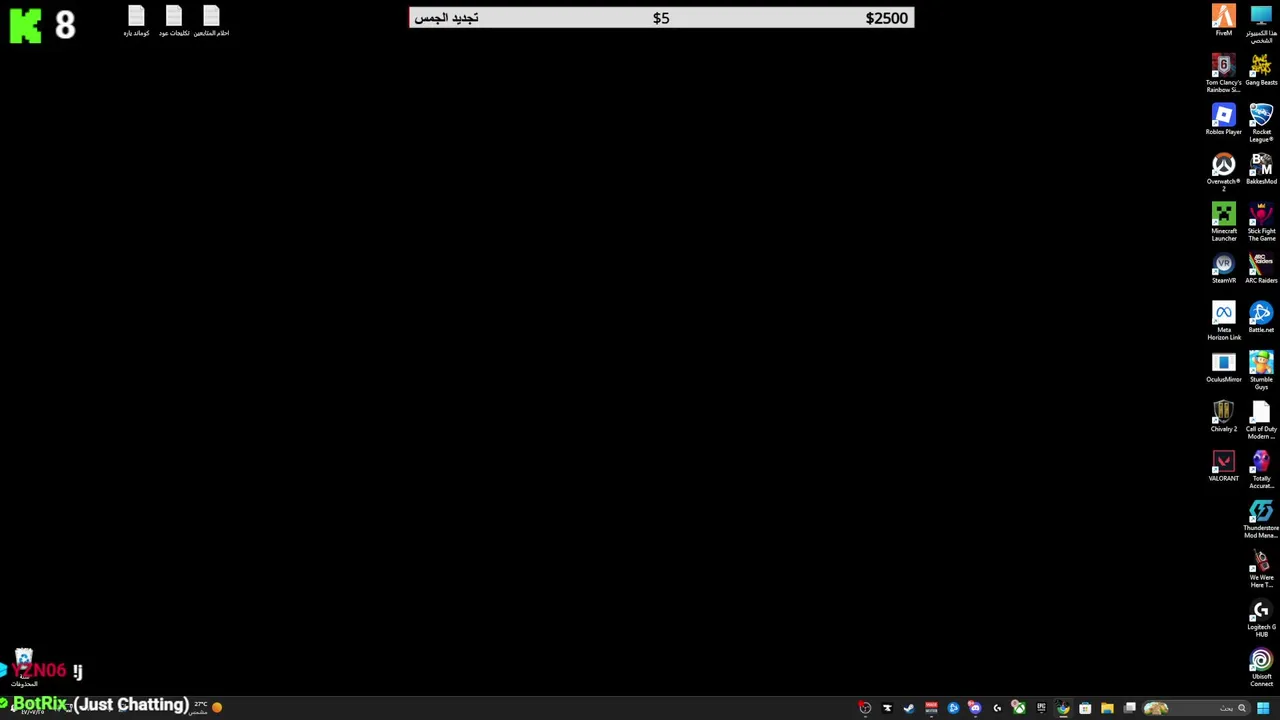Select the تكليجات عود text file

(174, 21)
